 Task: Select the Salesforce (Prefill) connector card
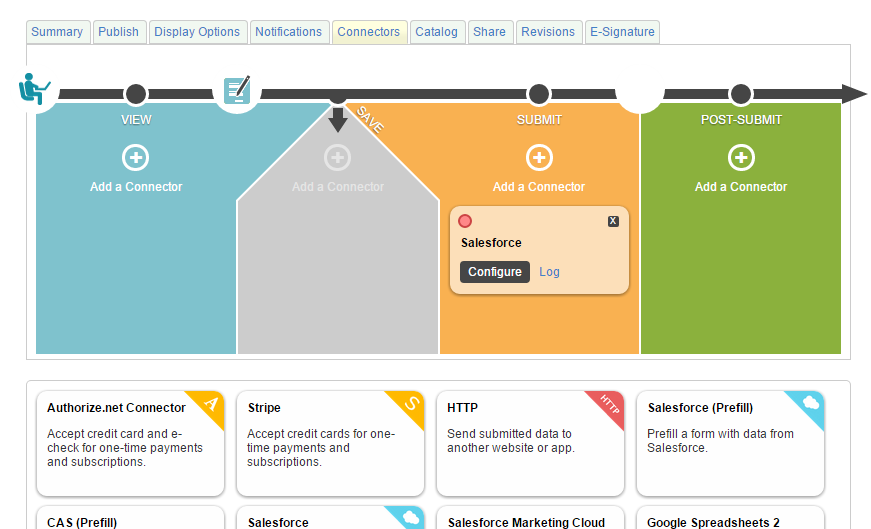(x=730, y=443)
